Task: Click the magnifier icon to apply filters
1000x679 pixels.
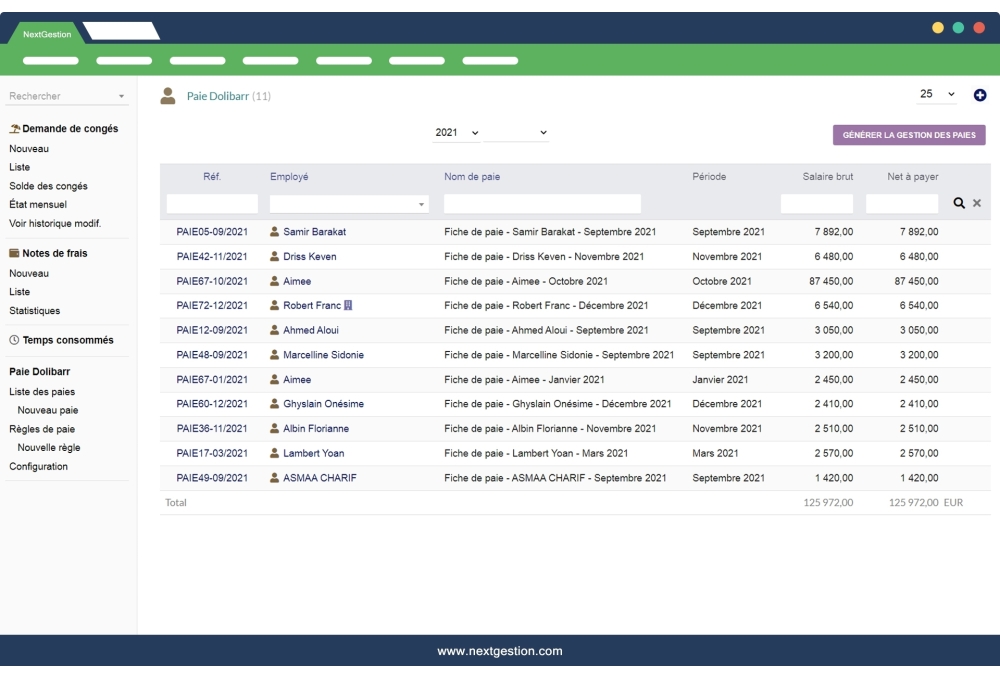Action: 960,204
